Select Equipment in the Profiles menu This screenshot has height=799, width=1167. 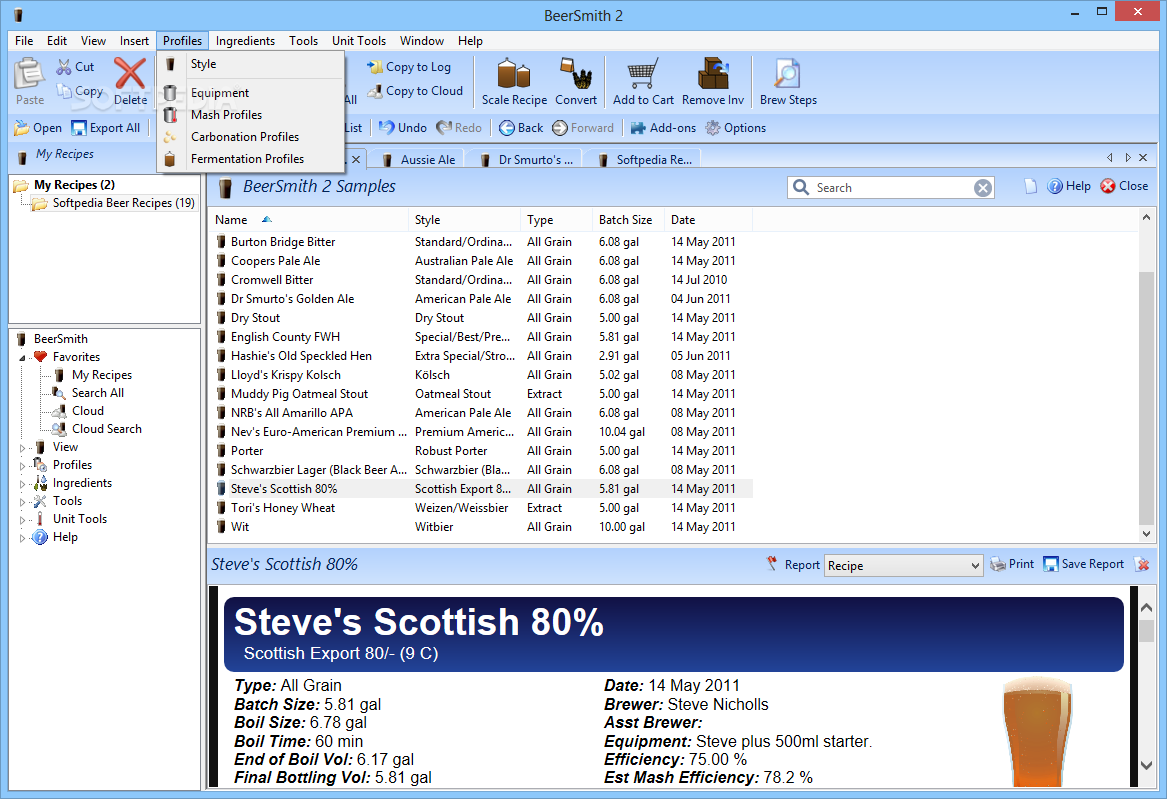coord(251,93)
